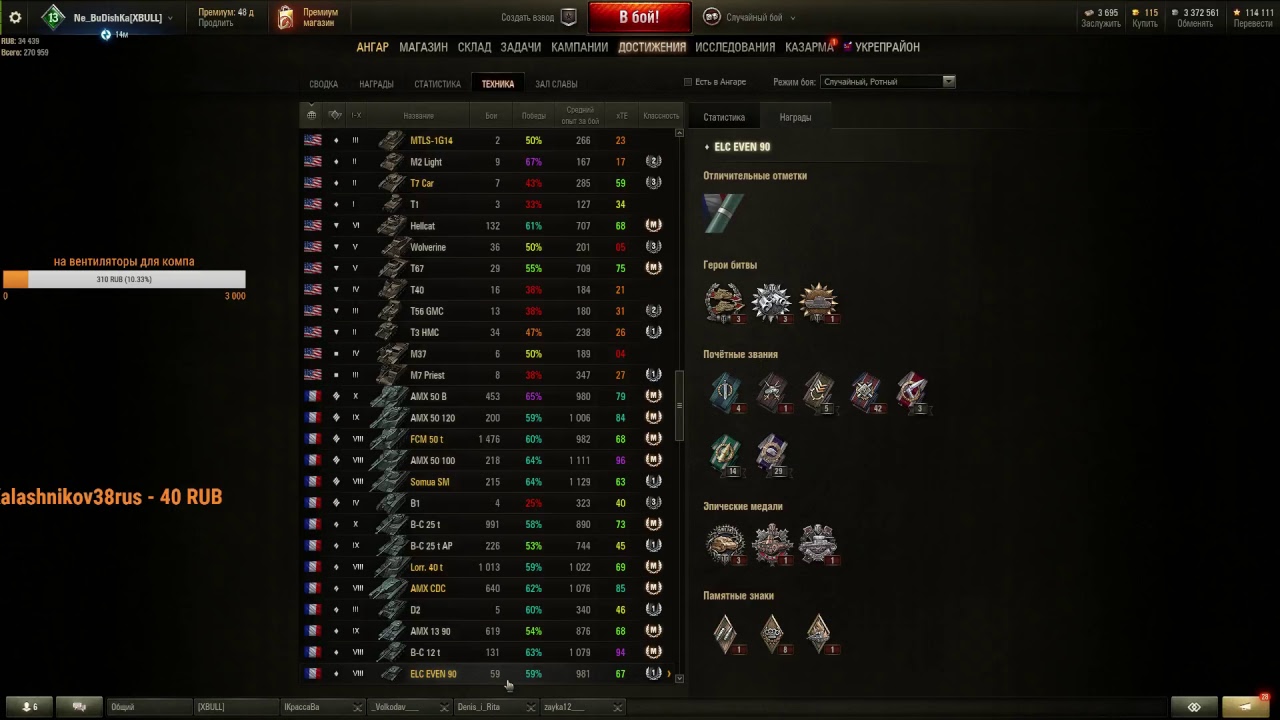Click the red 'В бой!' button
The height and width of the screenshot is (720, 1280).
639,17
